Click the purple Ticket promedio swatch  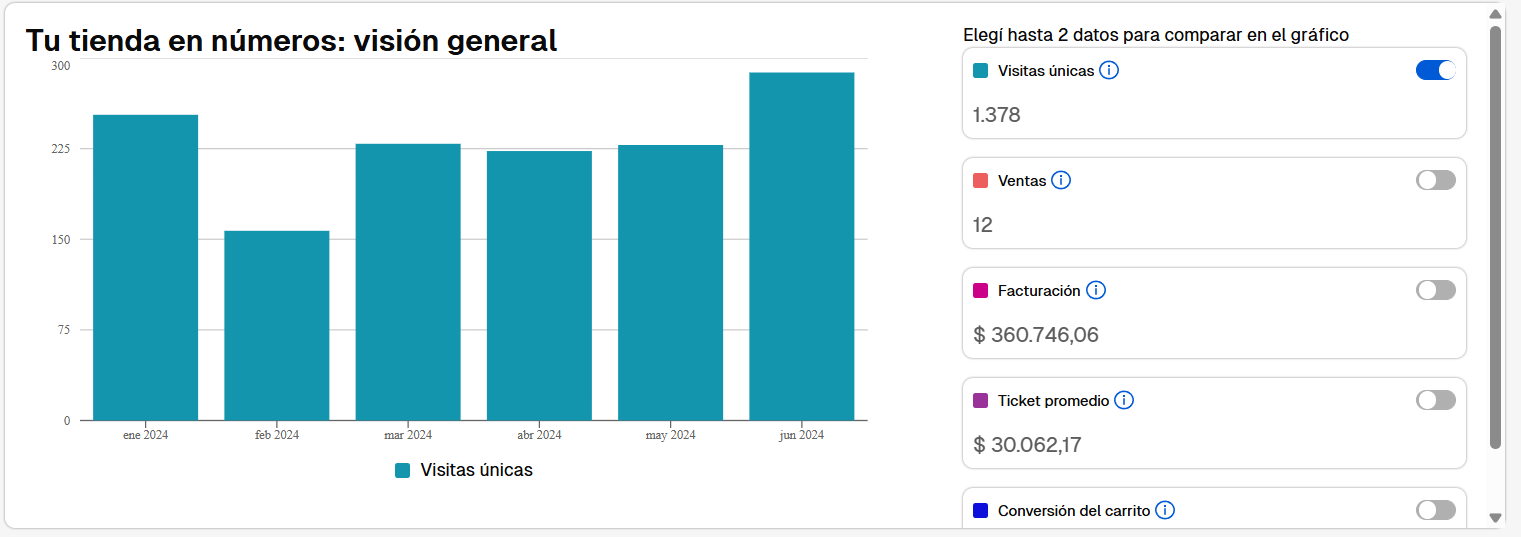click(x=981, y=401)
